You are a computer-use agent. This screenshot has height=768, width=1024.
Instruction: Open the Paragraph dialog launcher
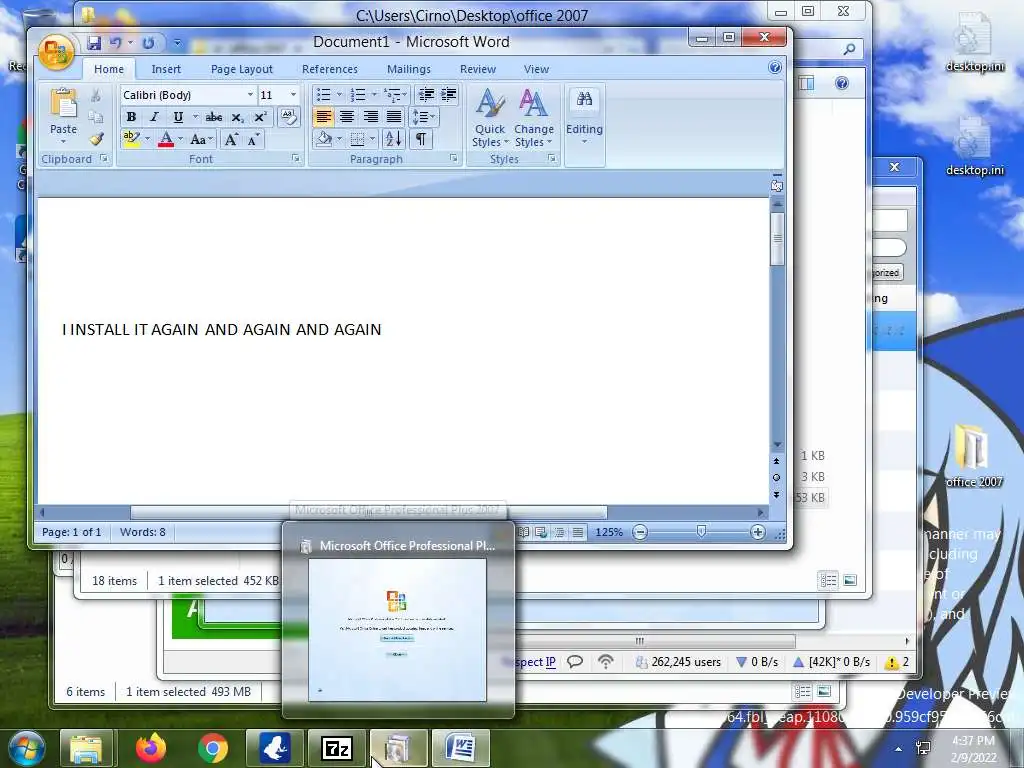454,159
